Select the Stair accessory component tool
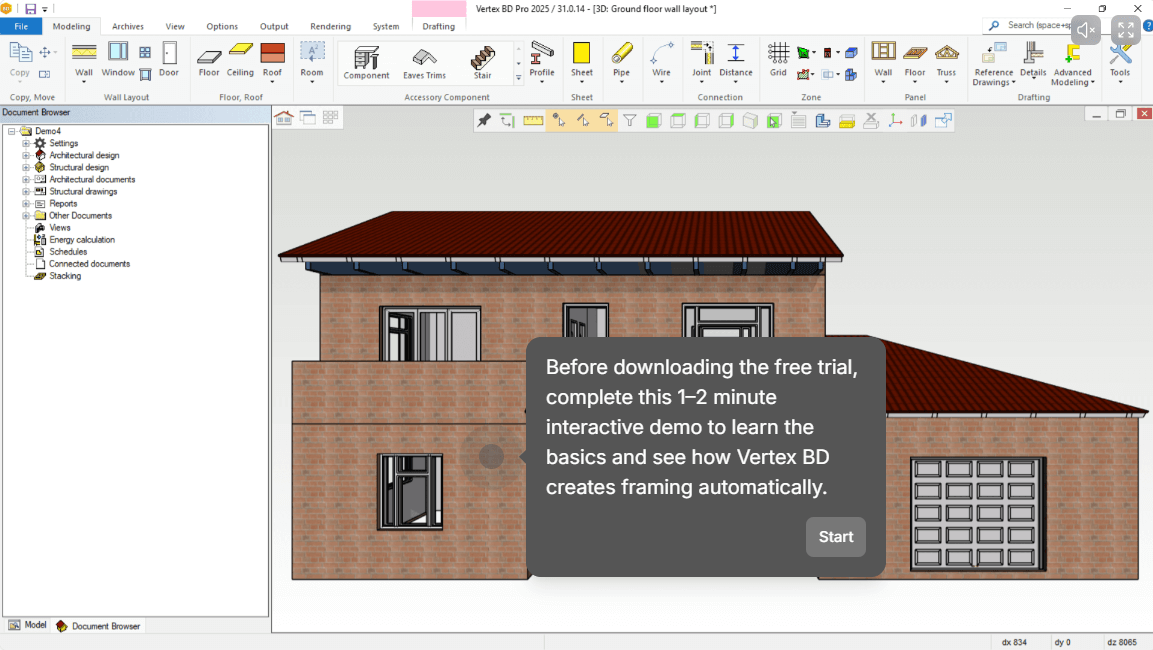Viewport: 1153px width, 650px height. pyautogui.click(x=483, y=61)
